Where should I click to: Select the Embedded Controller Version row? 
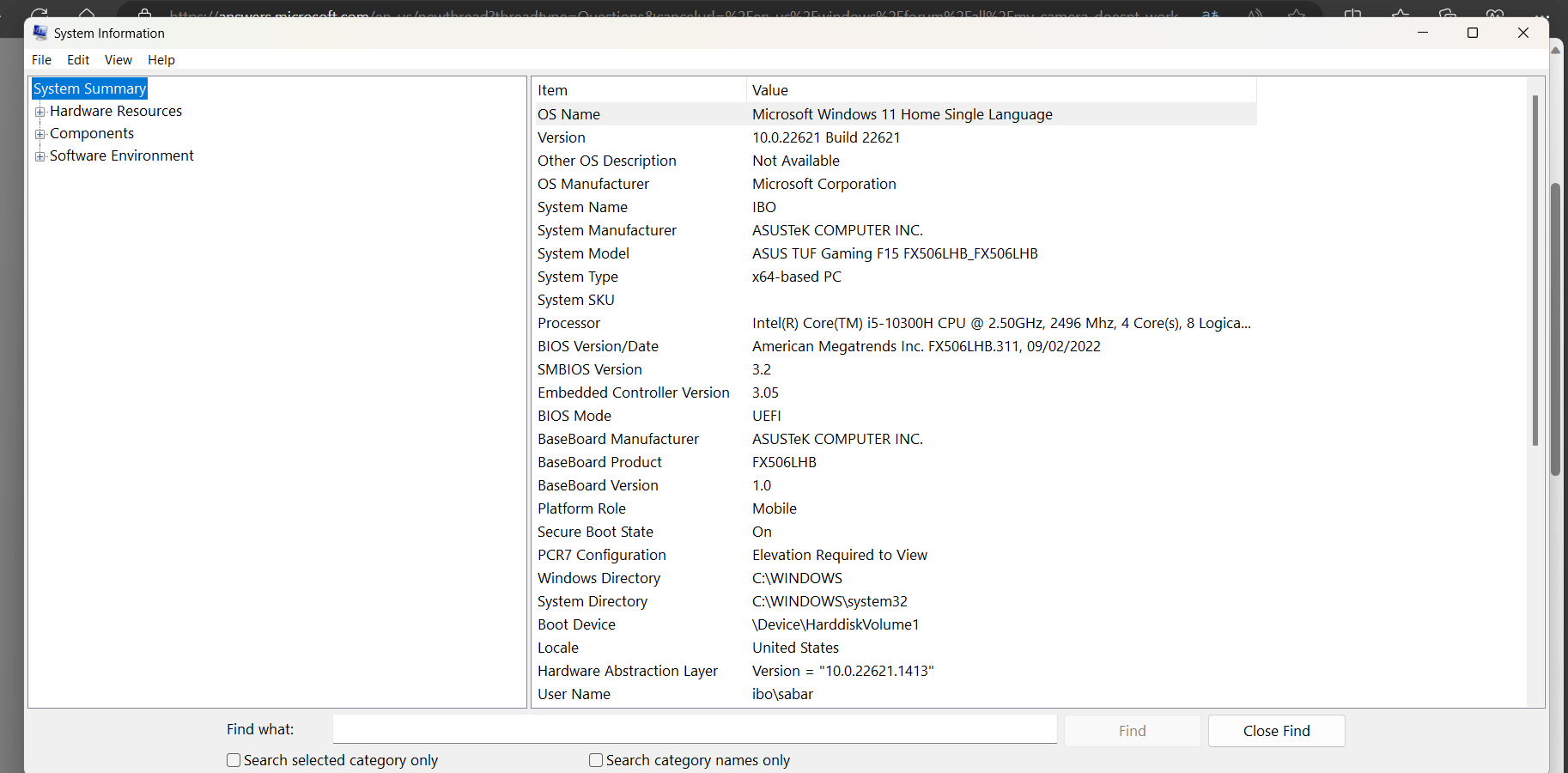(896, 393)
